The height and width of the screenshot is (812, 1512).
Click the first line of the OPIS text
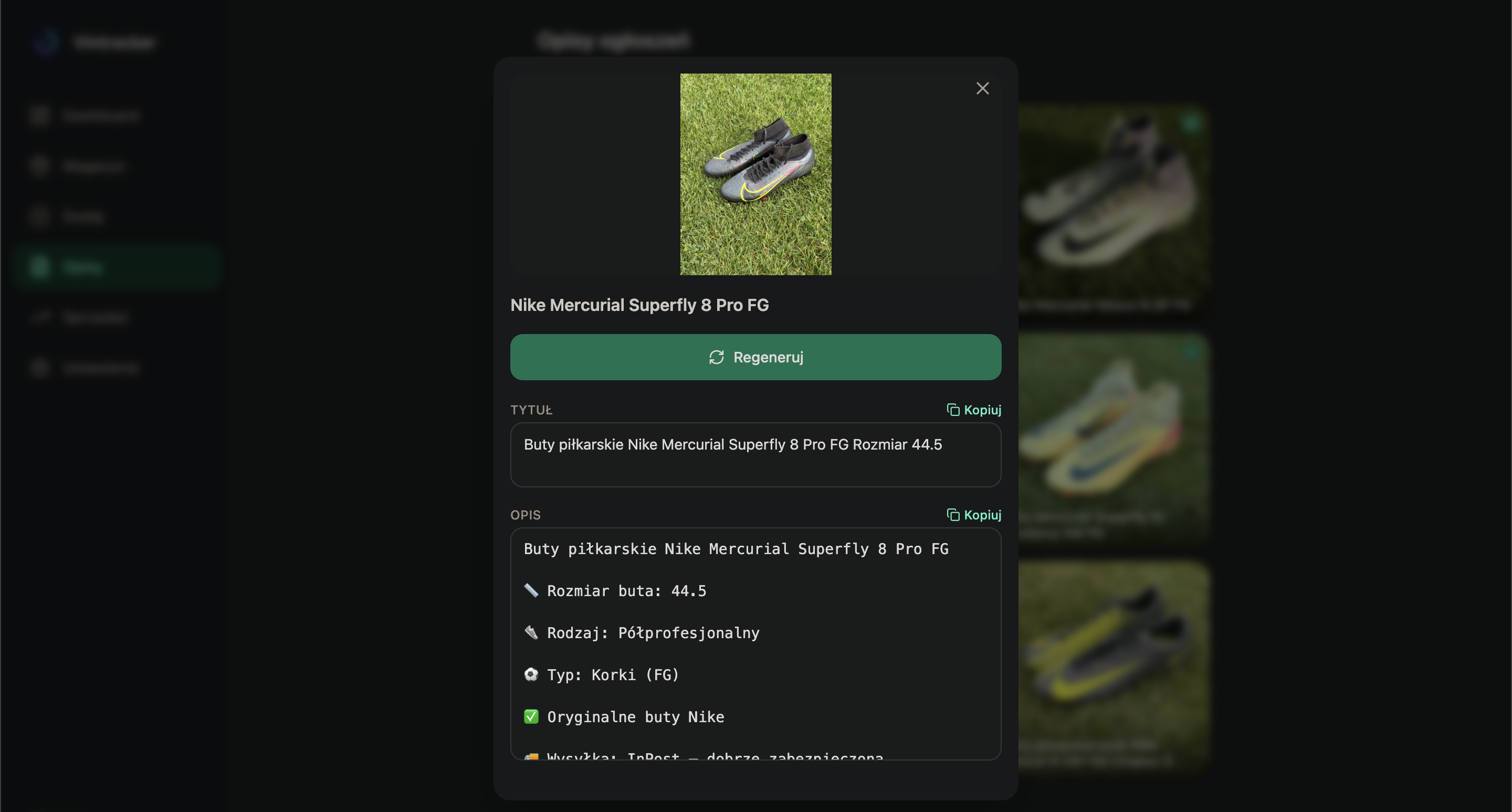pos(736,549)
